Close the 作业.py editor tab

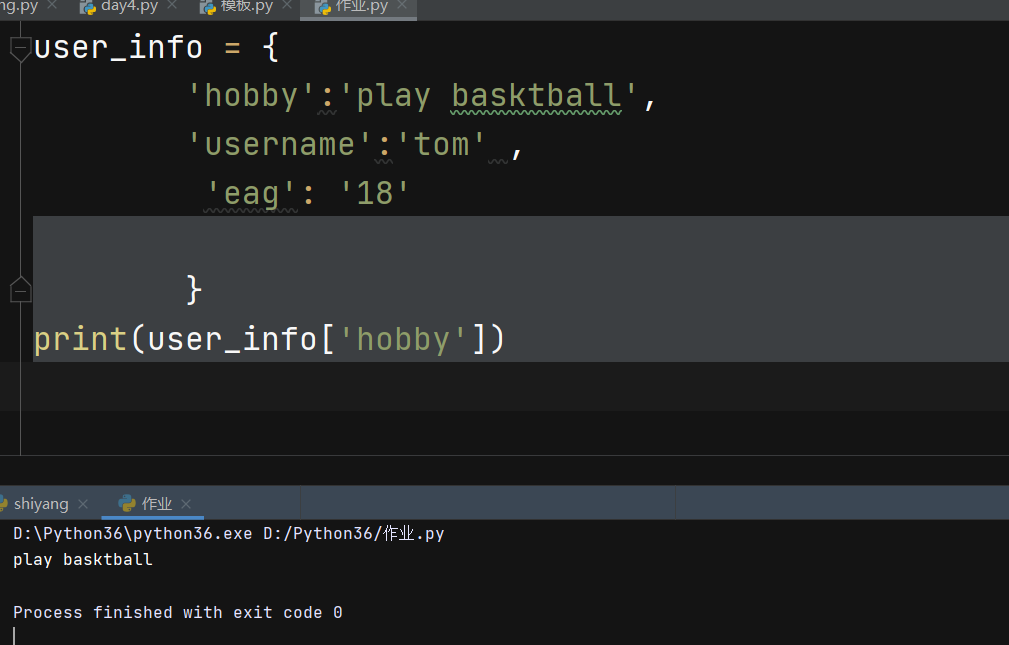tap(402, 6)
